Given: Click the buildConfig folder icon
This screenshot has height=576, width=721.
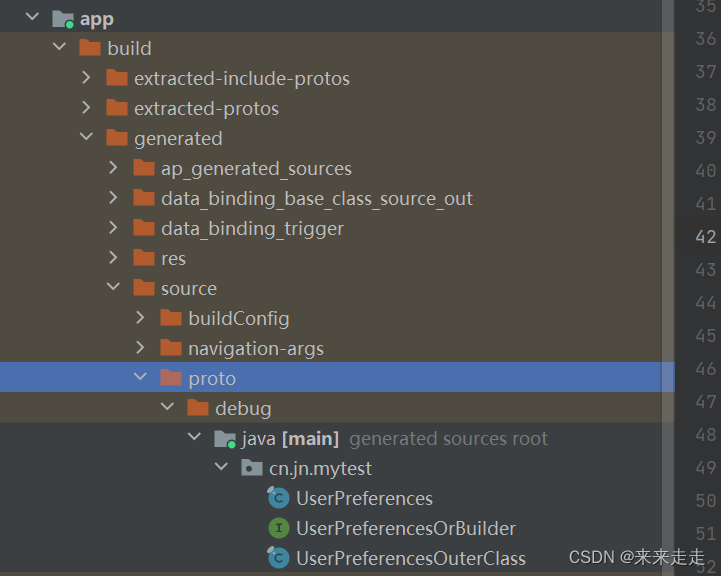Looking at the screenshot, I should coord(171,318).
